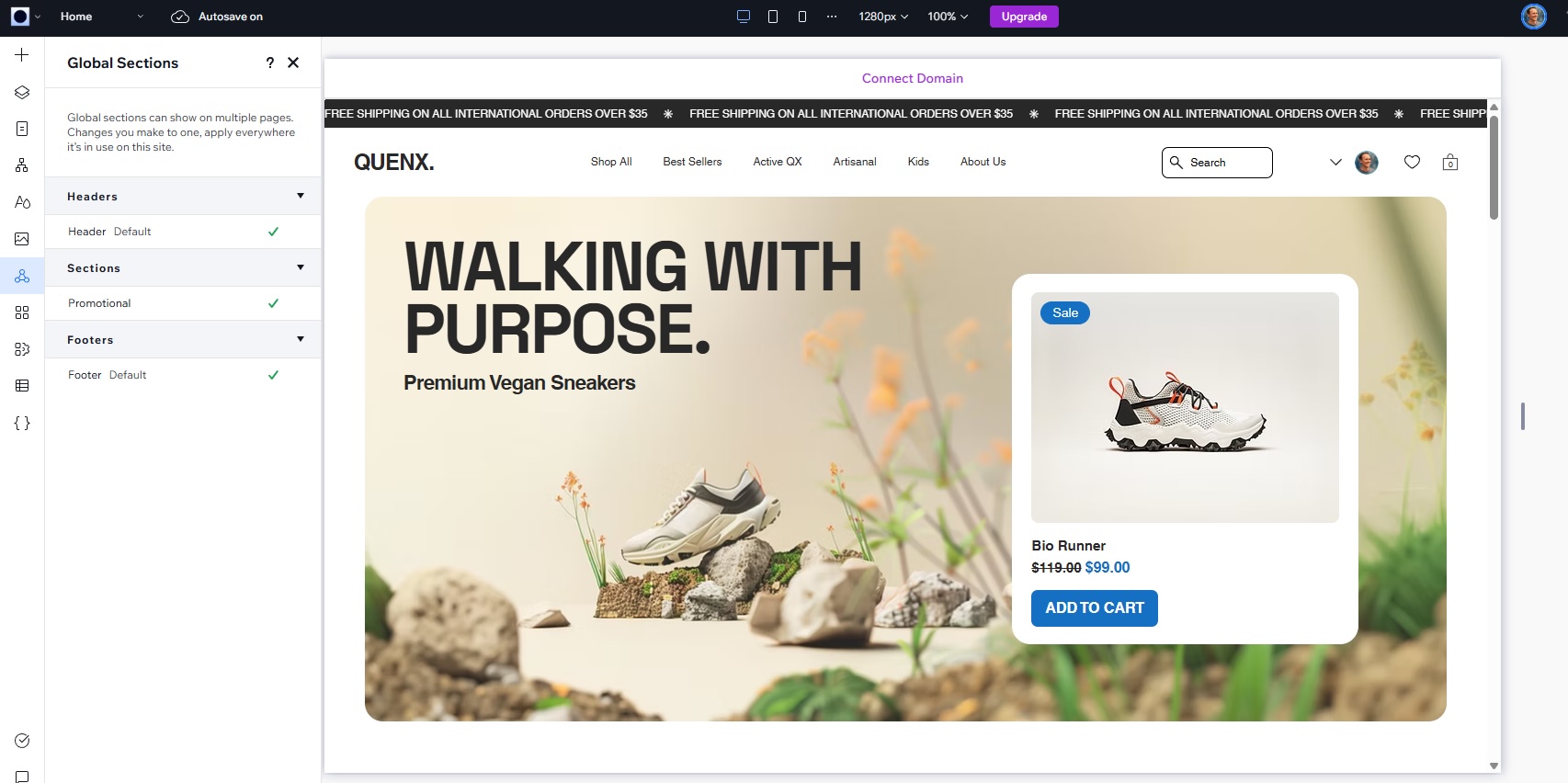The image size is (1568, 783).
Task: Collapse the Footers group
Action: tap(301, 339)
